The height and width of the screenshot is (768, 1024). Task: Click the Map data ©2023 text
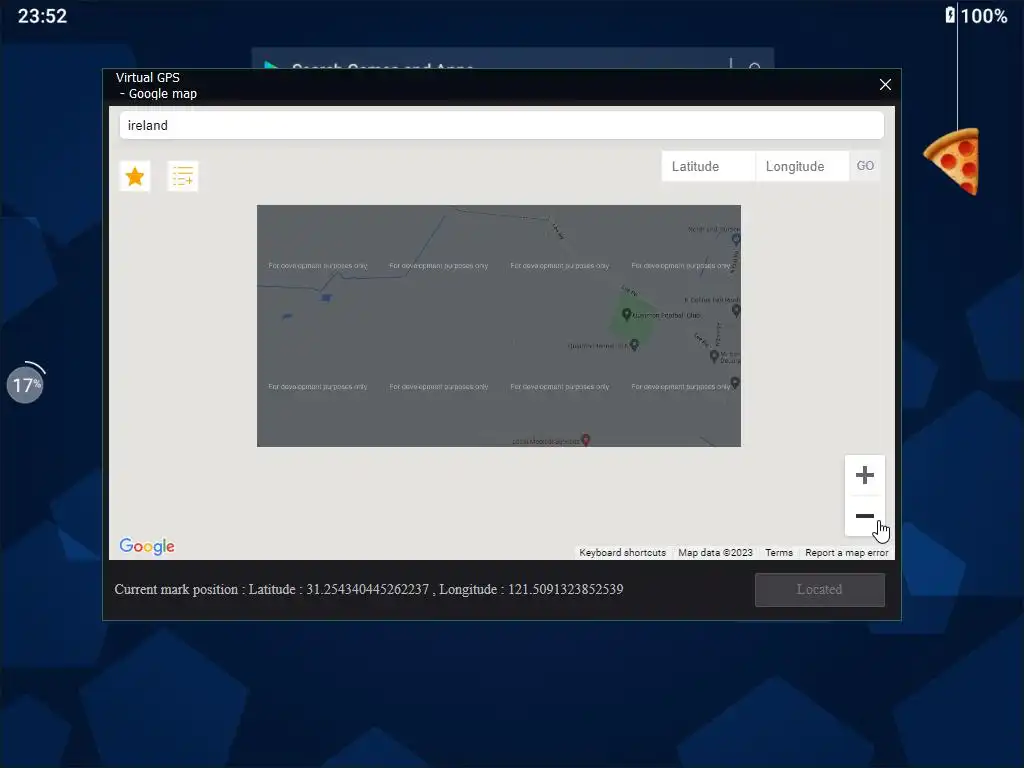pyautogui.click(x=715, y=552)
